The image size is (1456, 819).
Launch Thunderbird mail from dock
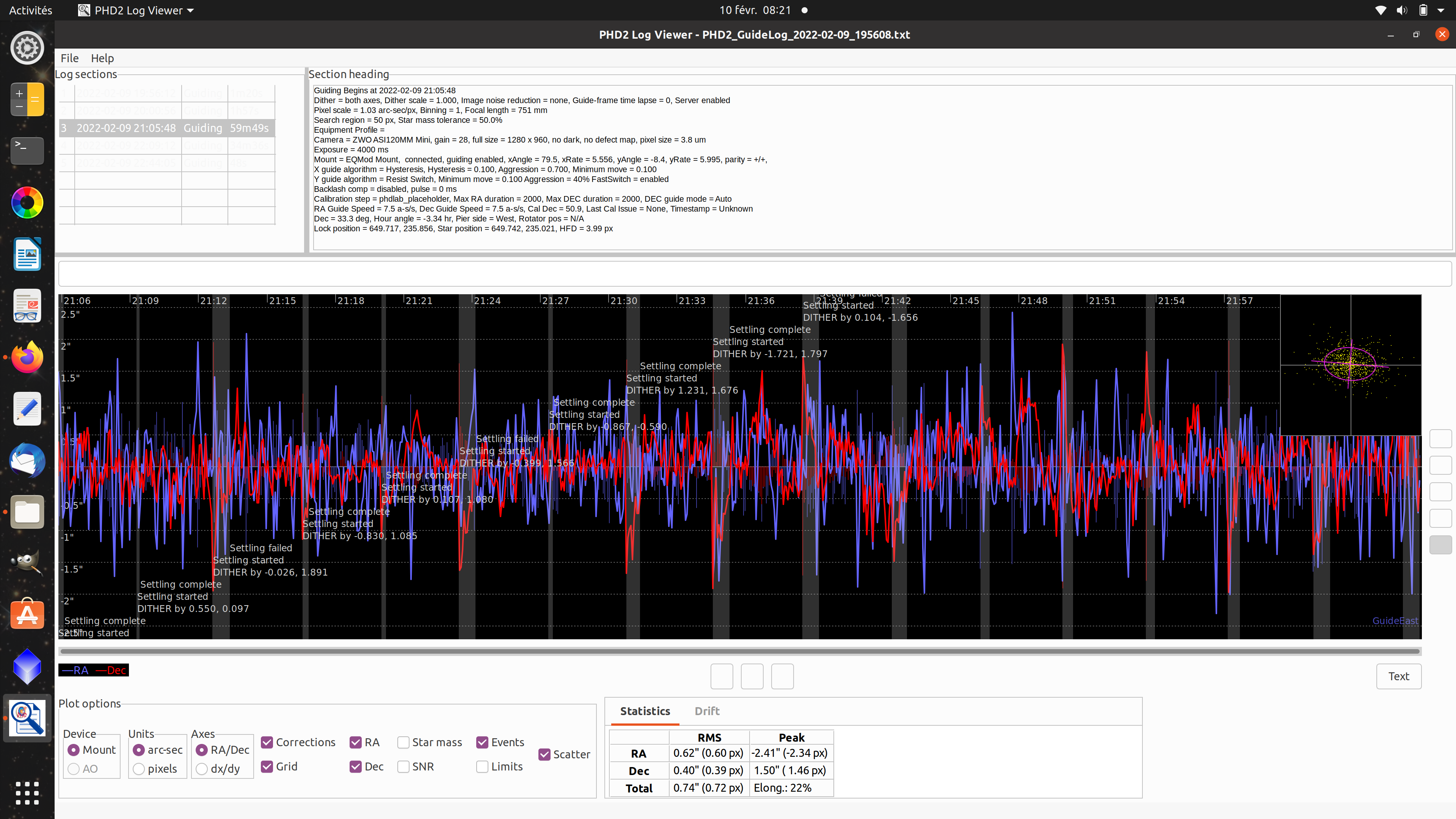(27, 461)
